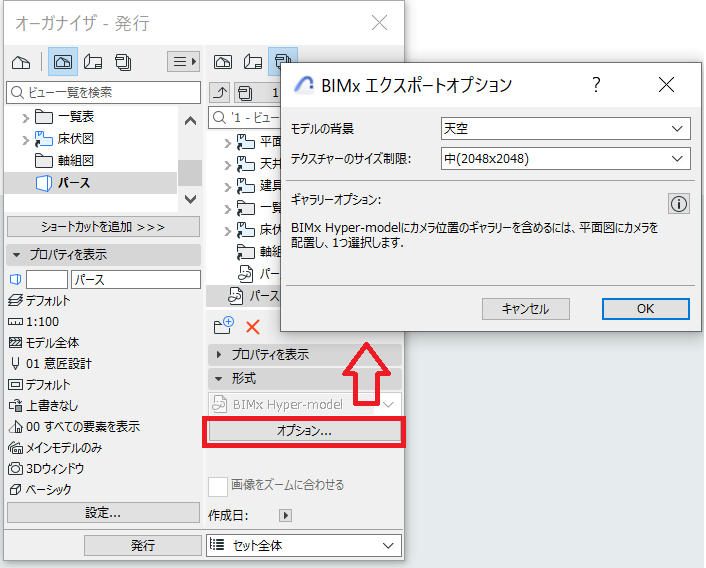Collapse the left プロパティを表示 panel

17,255
